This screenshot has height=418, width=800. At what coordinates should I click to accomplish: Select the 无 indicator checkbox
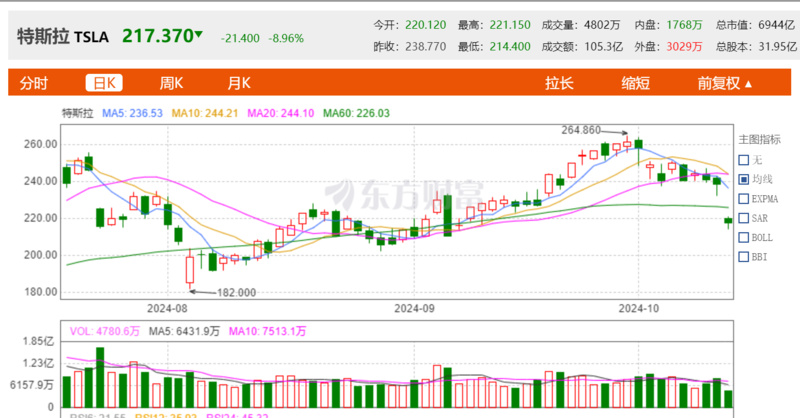(x=744, y=160)
